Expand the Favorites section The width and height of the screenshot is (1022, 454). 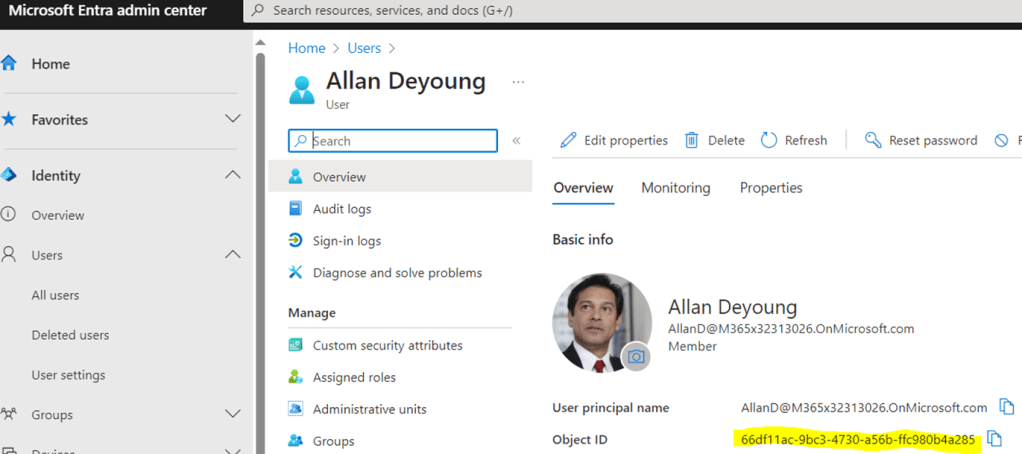click(232, 119)
